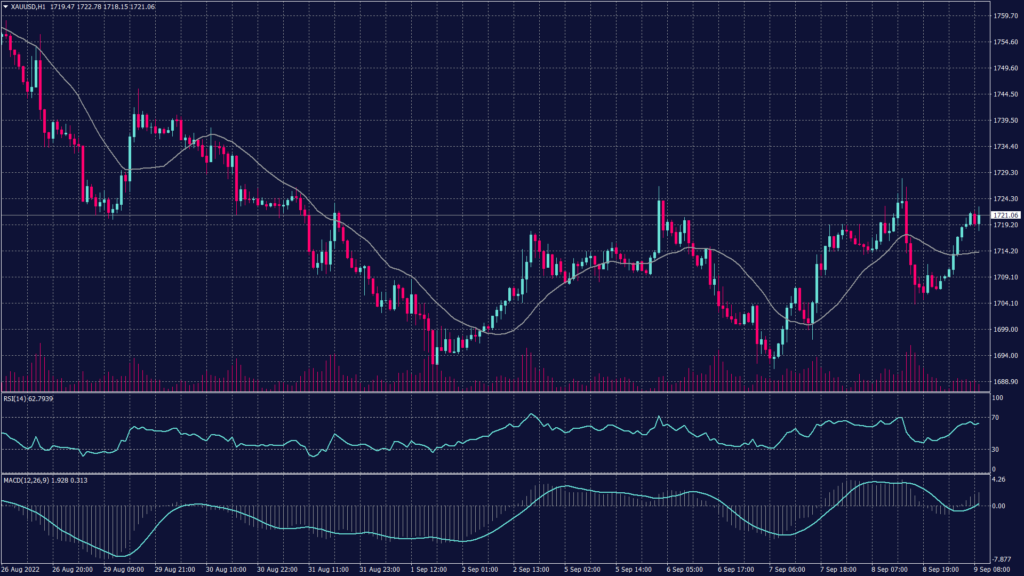
Task: Click the 1759.70 price scale value
Action: [x=1007, y=15]
